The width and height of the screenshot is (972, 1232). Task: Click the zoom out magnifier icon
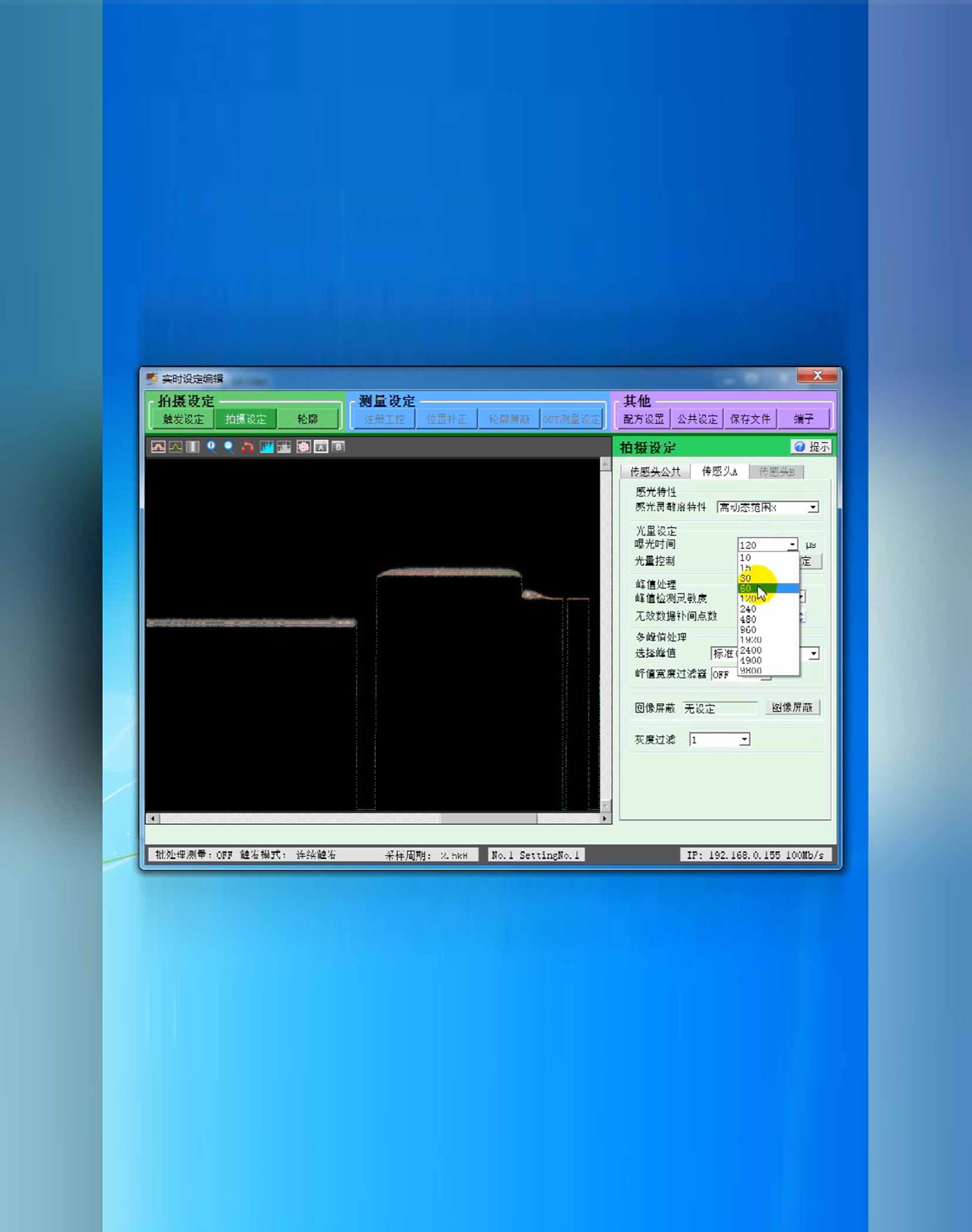coord(229,447)
